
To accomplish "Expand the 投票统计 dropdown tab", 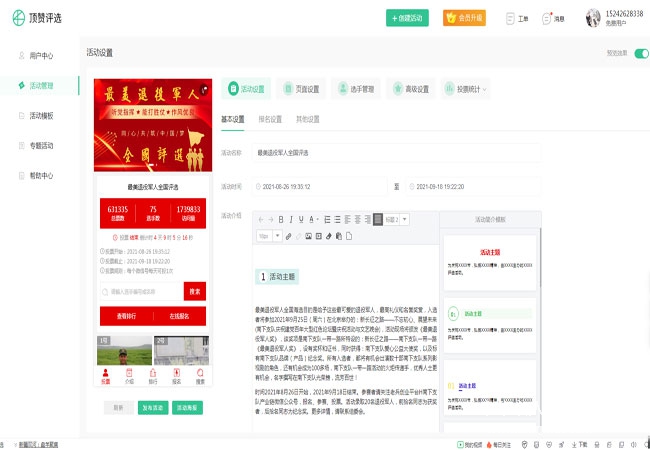I will tap(466, 89).
